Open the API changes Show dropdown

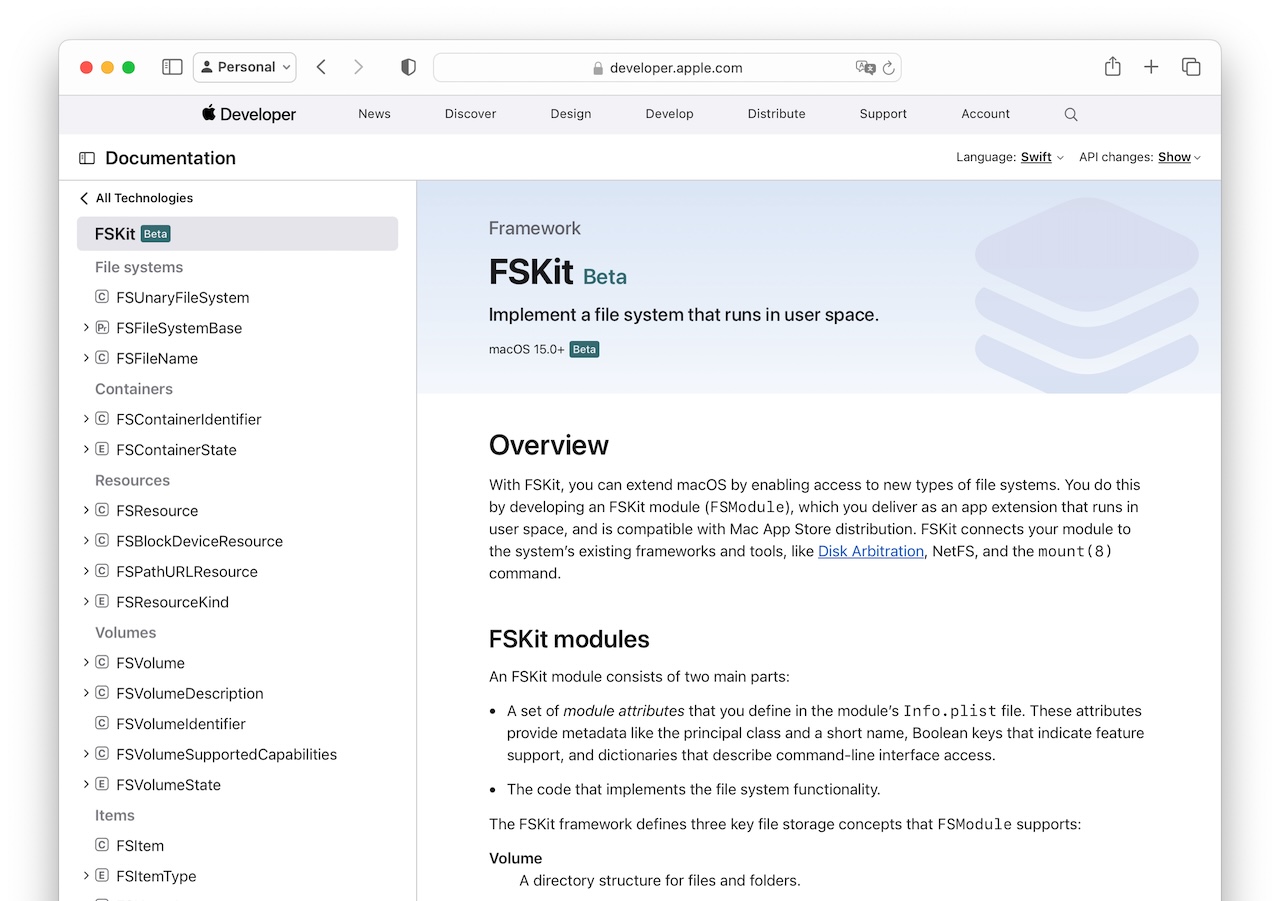(1180, 157)
